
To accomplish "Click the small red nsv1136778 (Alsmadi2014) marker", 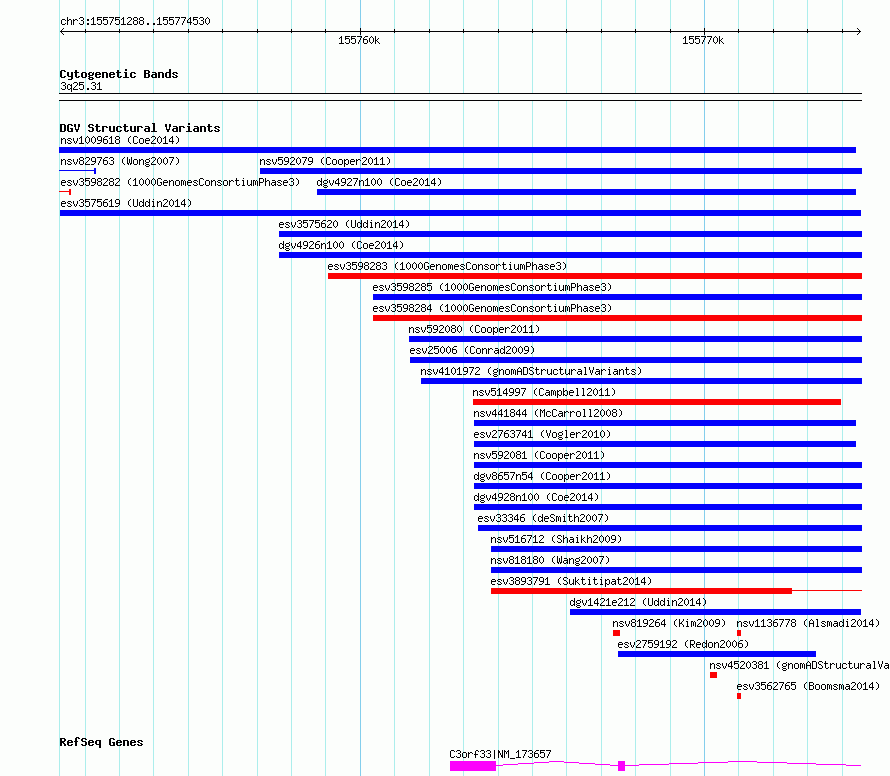I will point(739,633).
